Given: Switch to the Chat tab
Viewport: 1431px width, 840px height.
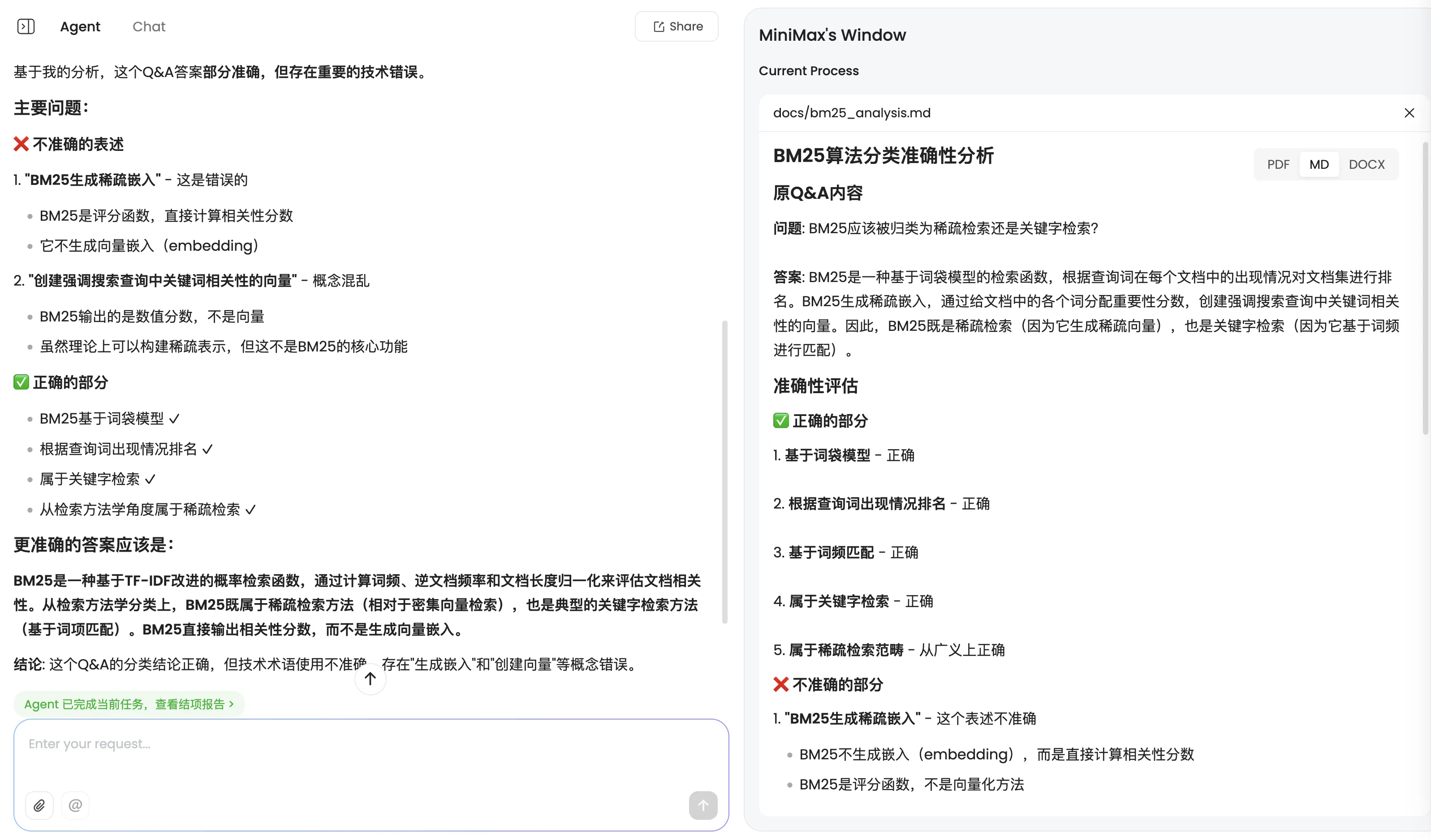Looking at the screenshot, I should pyautogui.click(x=148, y=26).
